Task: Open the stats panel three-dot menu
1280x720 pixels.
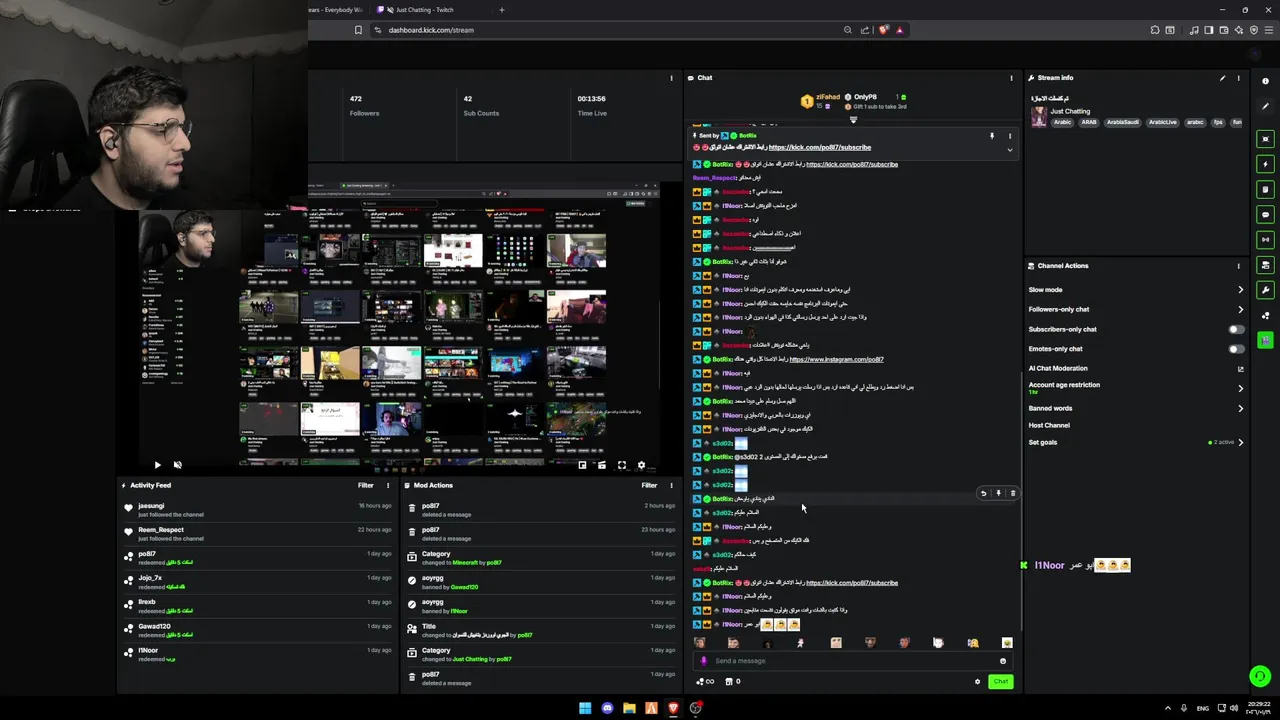Action: (x=671, y=78)
